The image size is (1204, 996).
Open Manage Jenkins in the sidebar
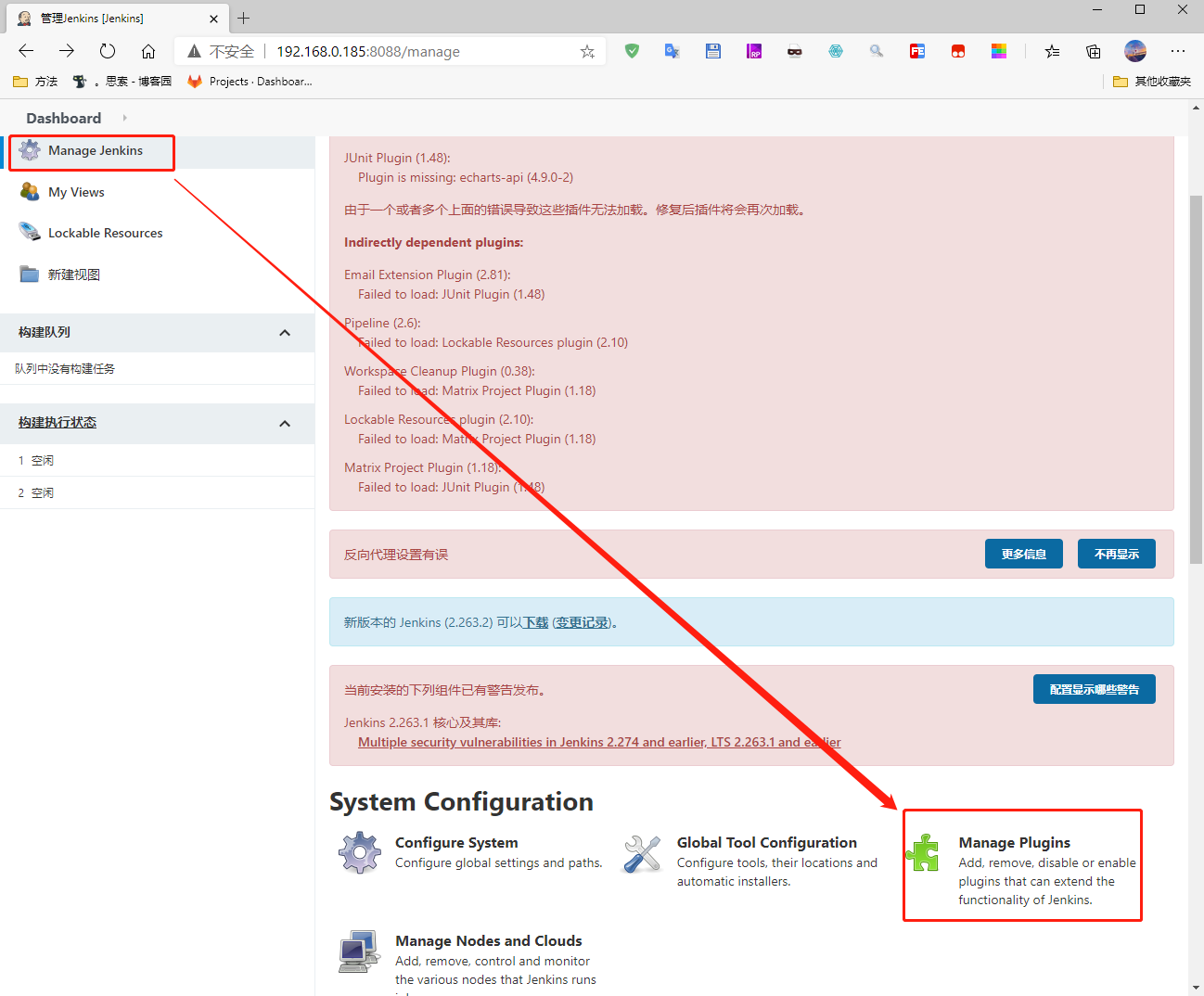pos(96,150)
